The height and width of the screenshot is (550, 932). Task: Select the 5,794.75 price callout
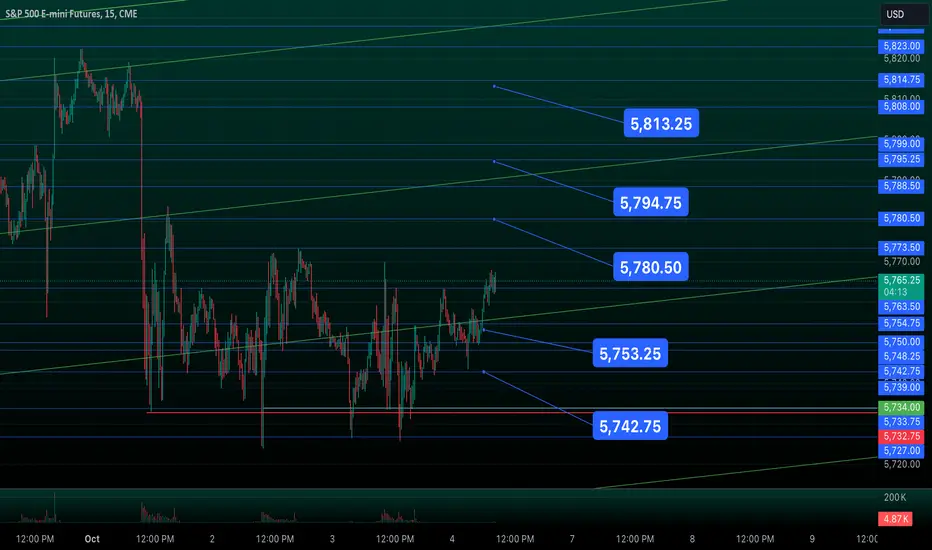click(x=651, y=203)
